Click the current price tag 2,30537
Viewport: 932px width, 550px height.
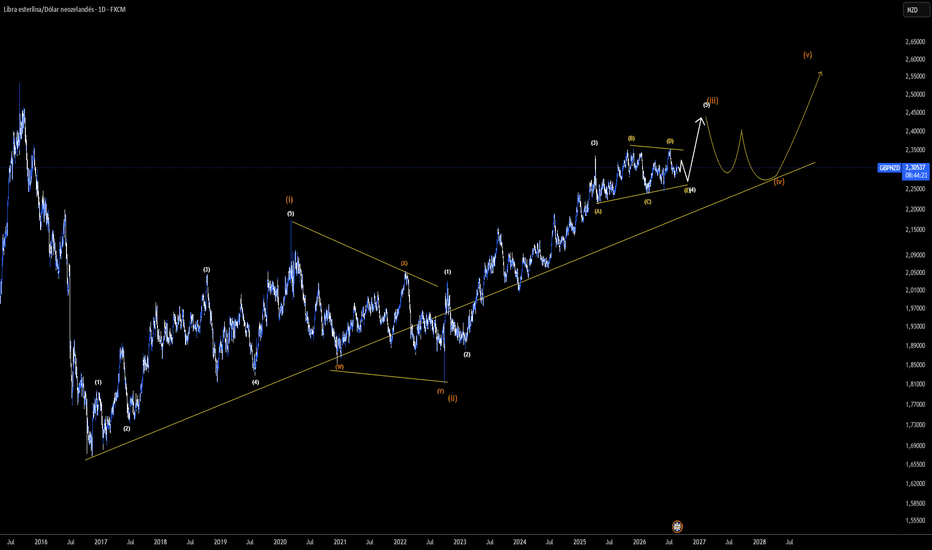tap(916, 168)
